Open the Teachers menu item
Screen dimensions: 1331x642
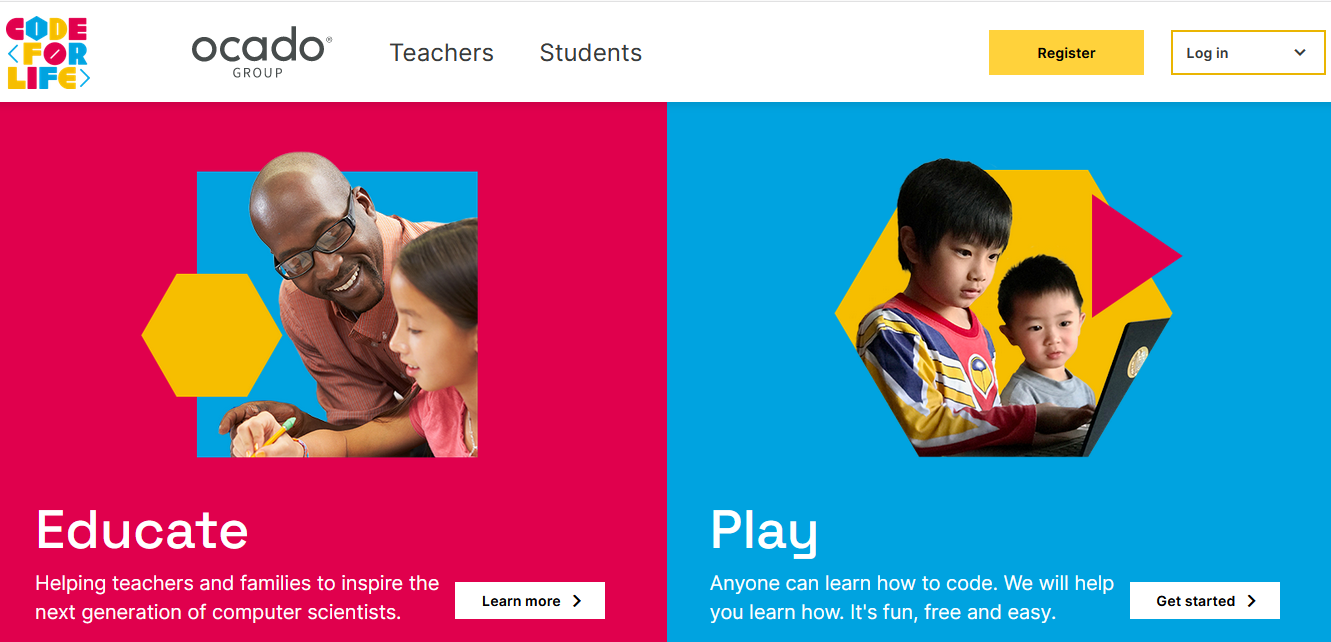[442, 53]
